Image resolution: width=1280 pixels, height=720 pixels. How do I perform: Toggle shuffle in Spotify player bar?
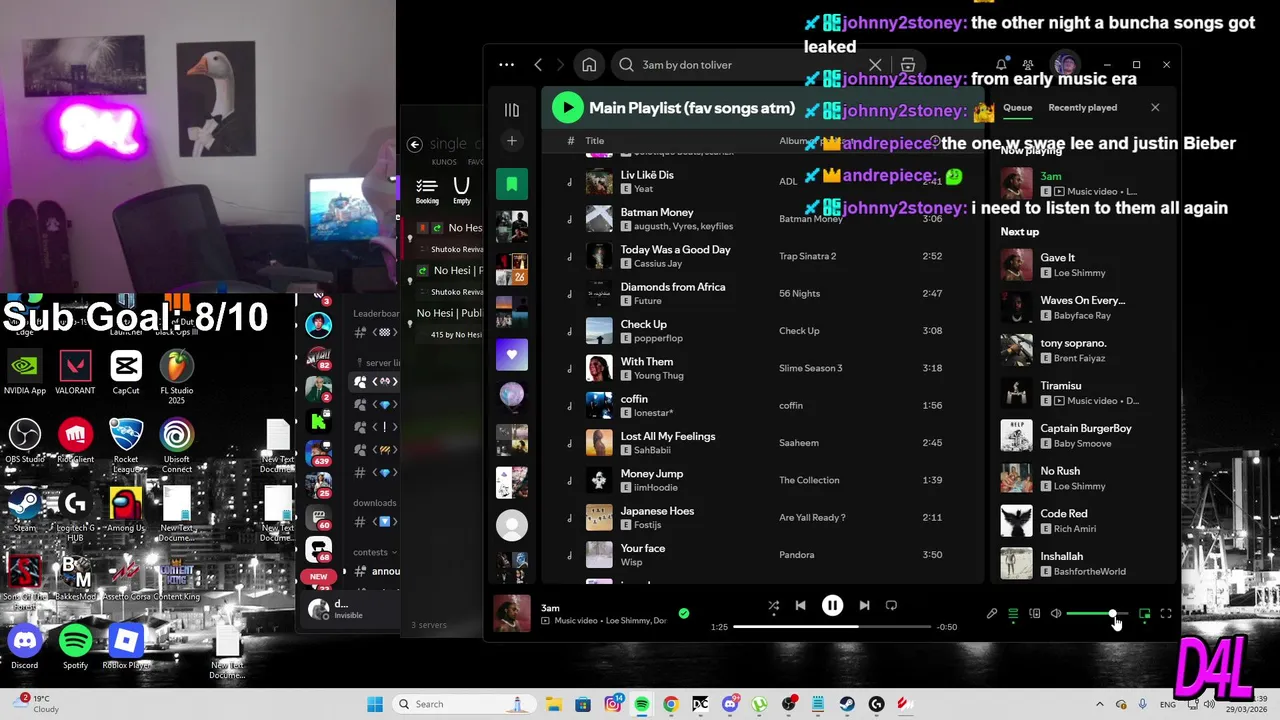pyautogui.click(x=773, y=606)
